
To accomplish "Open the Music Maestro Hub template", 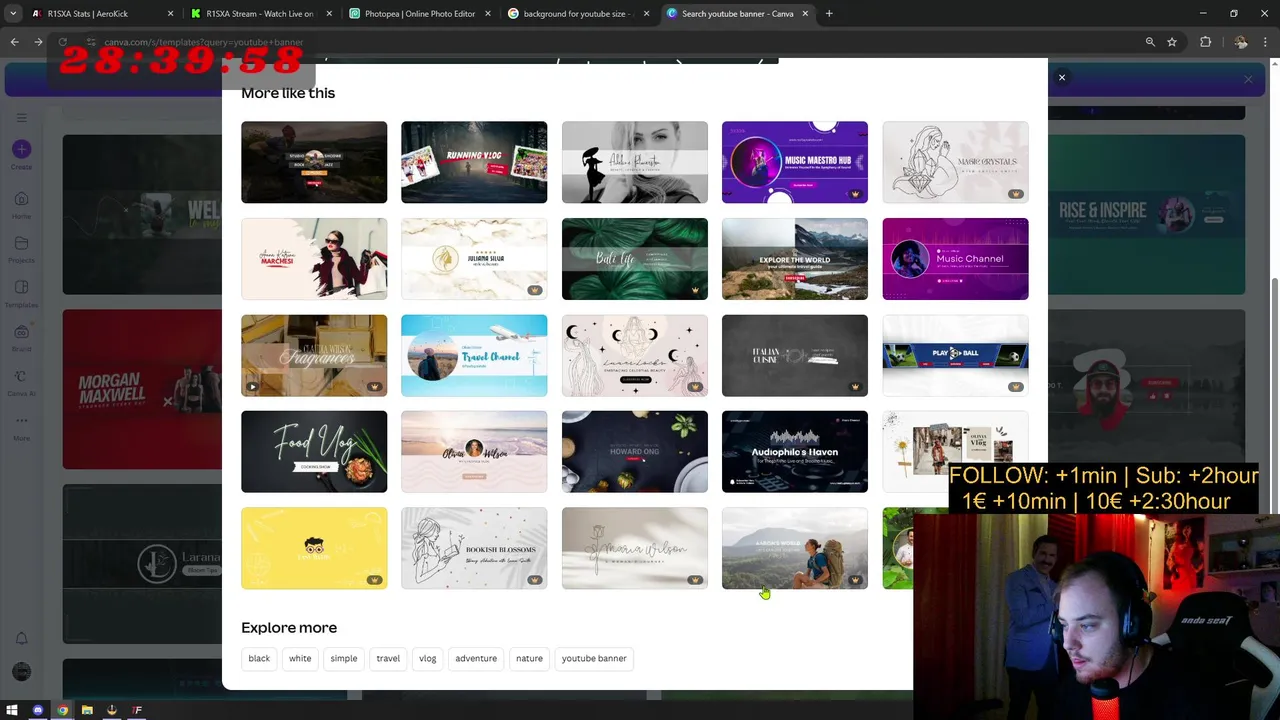I will pyautogui.click(x=795, y=162).
